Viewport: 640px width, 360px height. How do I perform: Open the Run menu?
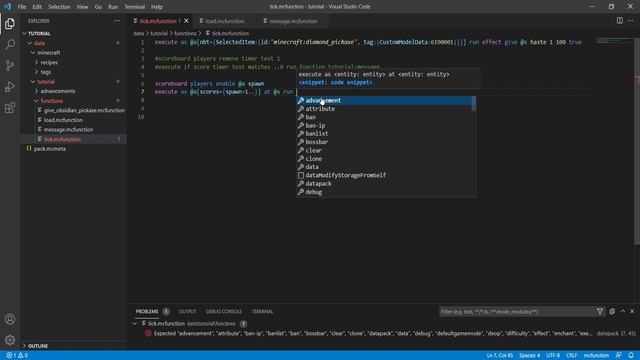click(x=113, y=7)
